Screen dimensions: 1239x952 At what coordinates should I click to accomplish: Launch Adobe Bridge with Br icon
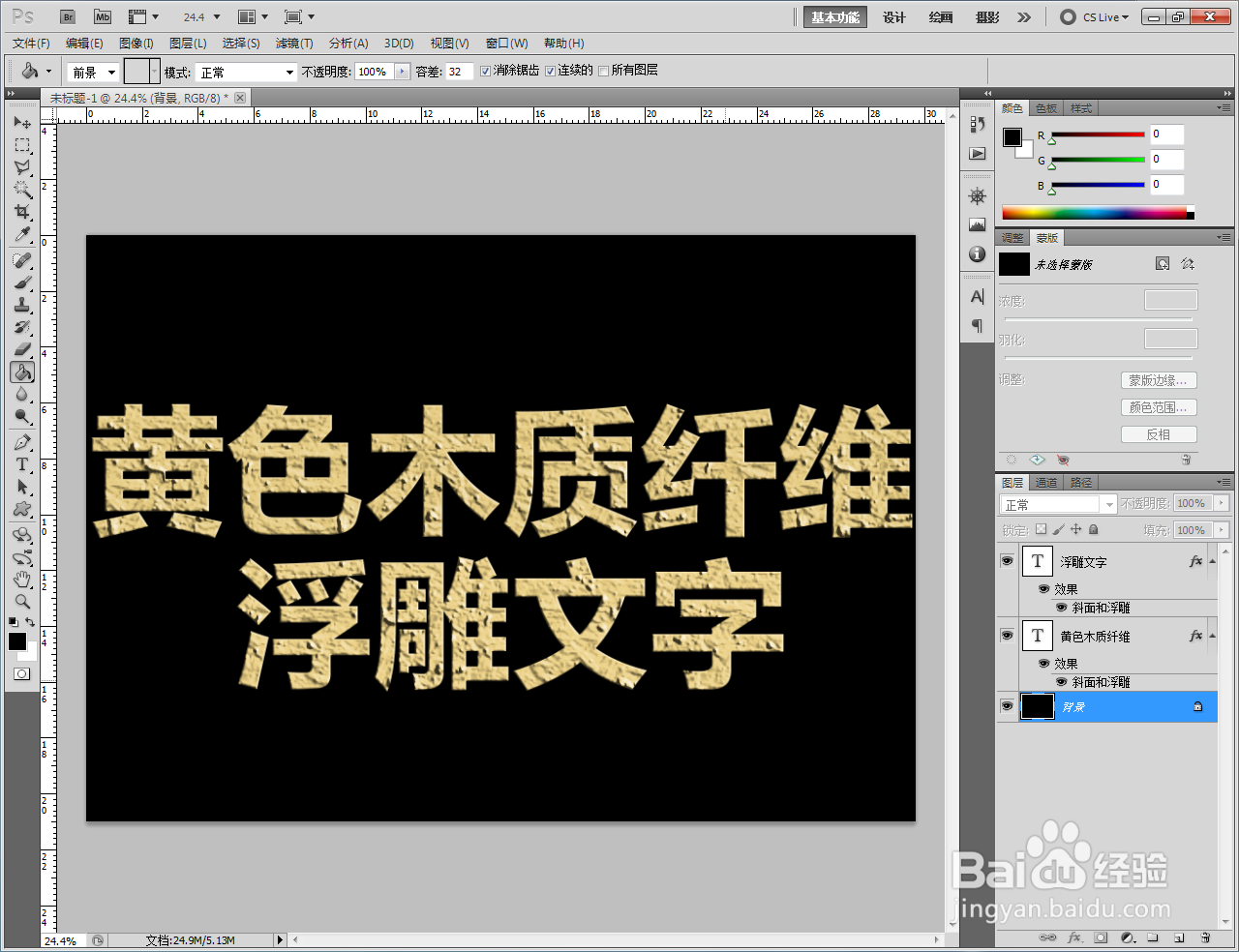point(68,16)
